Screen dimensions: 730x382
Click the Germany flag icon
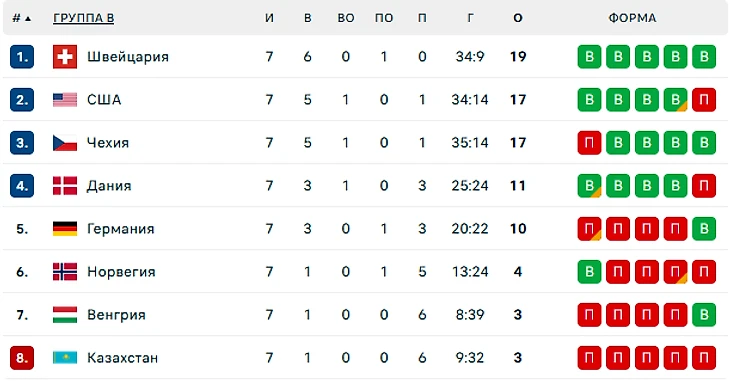tap(65, 229)
